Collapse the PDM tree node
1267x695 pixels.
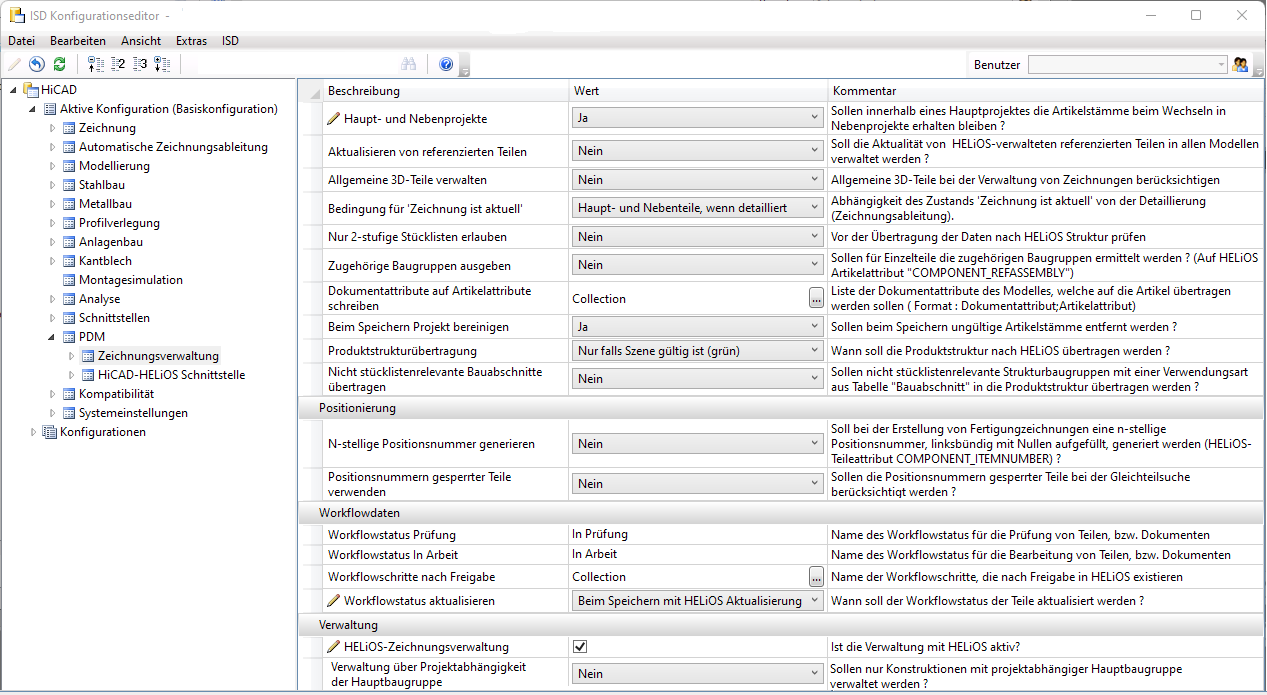(54, 337)
